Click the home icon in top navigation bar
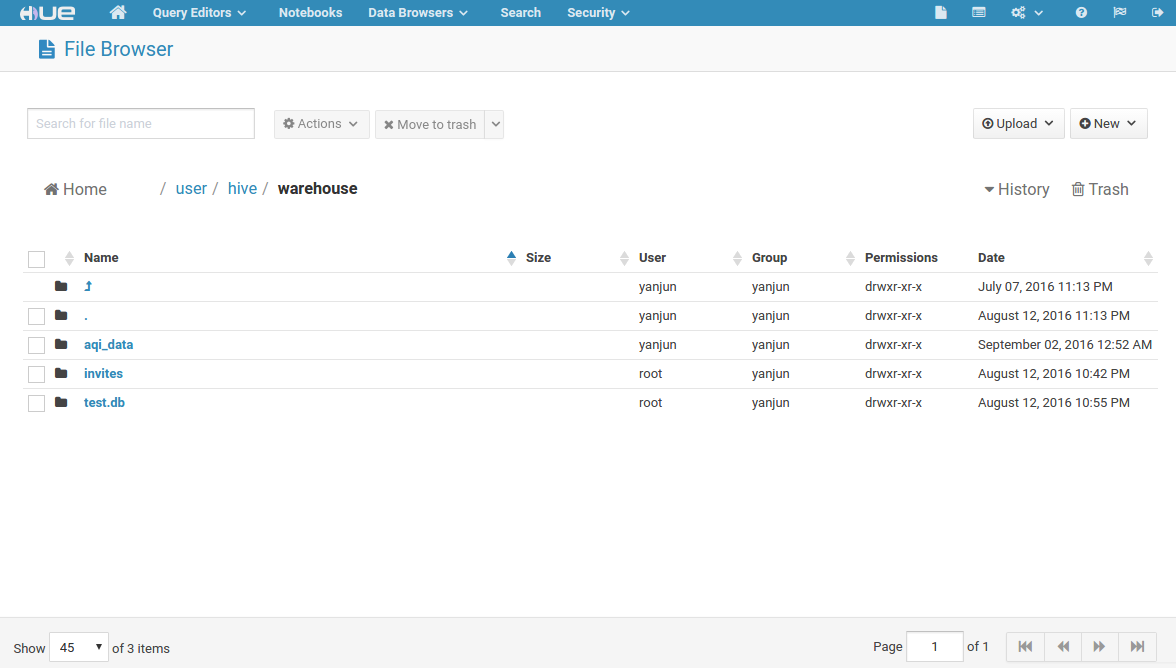 point(118,13)
